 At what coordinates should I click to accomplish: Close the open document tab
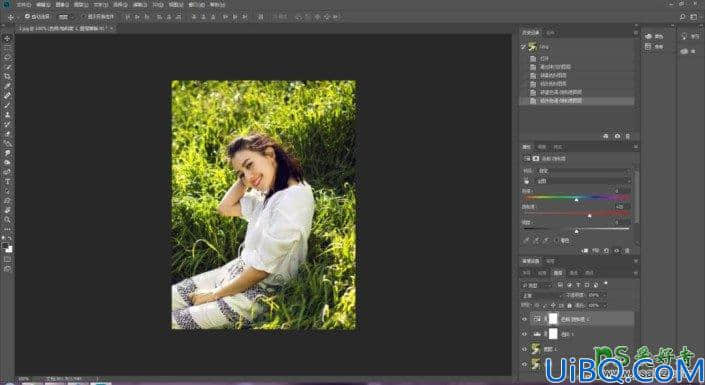coord(112,28)
